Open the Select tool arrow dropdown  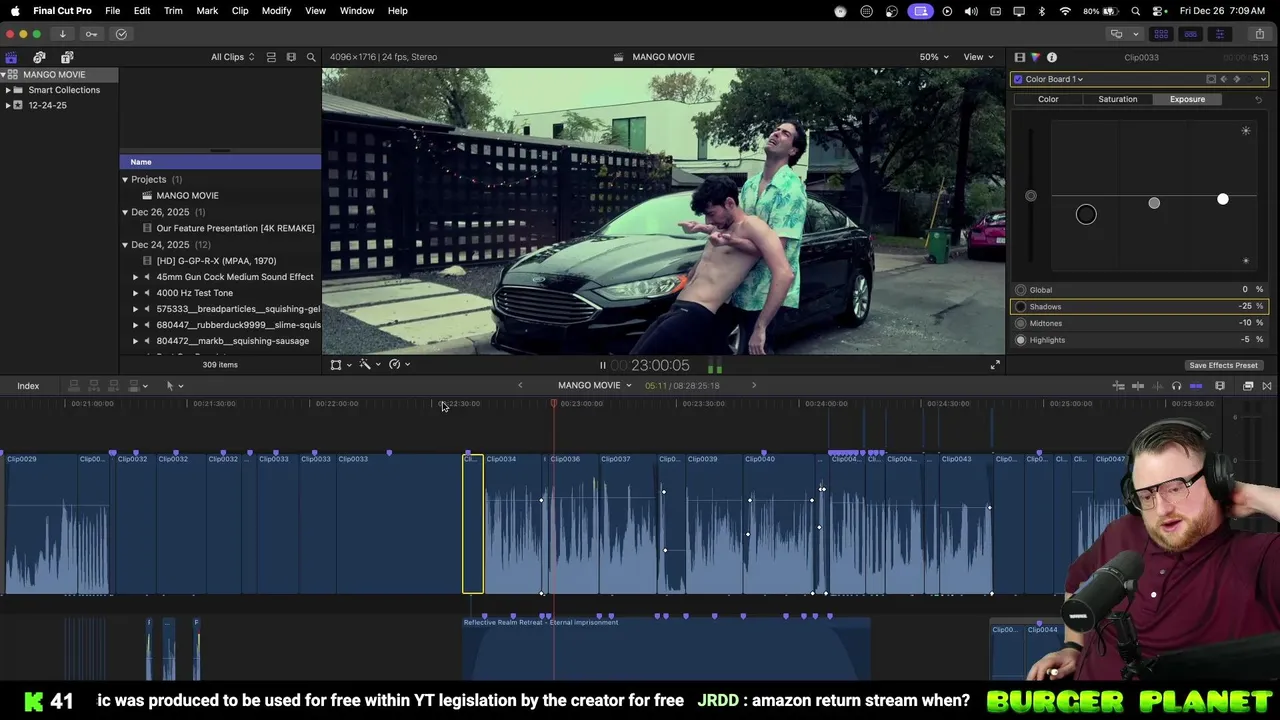click(x=174, y=386)
